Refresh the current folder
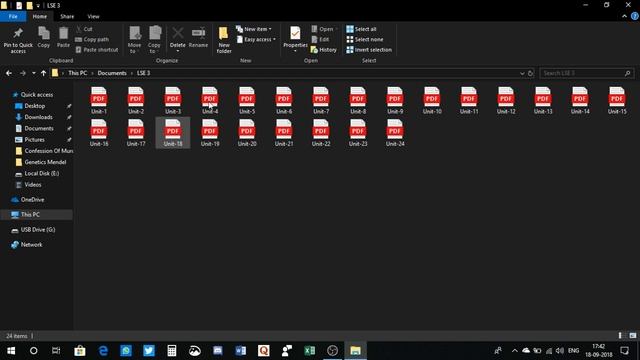The image size is (640, 360). click(531, 73)
